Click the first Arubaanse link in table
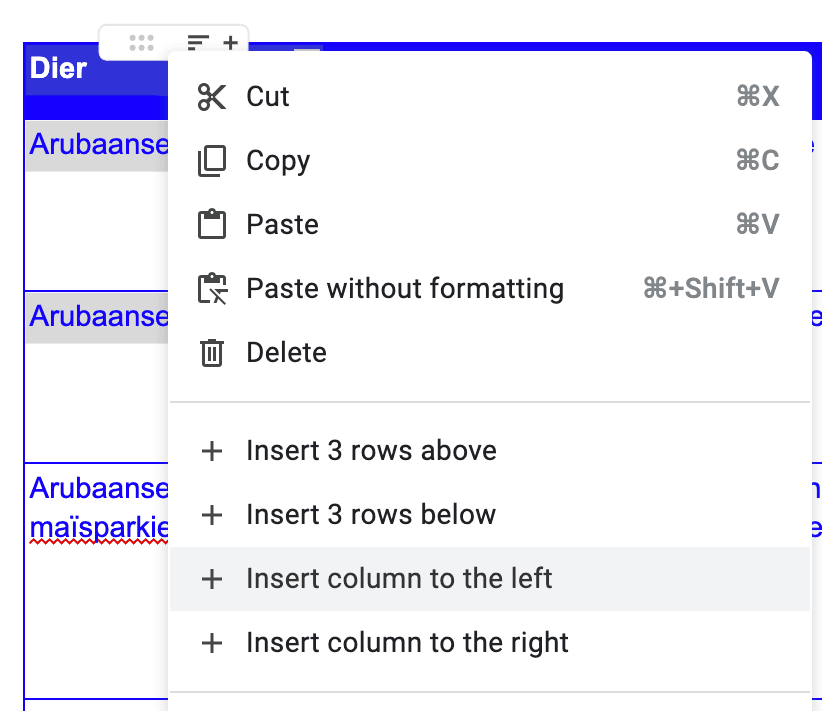This screenshot has height=711, width=822. 98,145
